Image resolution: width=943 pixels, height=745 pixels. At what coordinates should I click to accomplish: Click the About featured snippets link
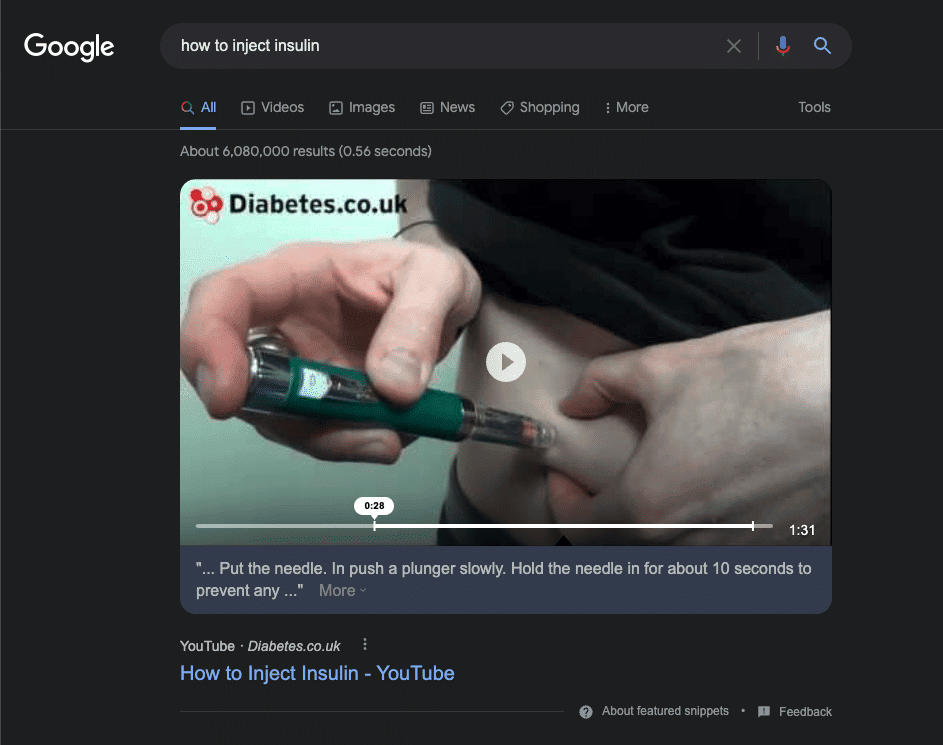click(665, 712)
